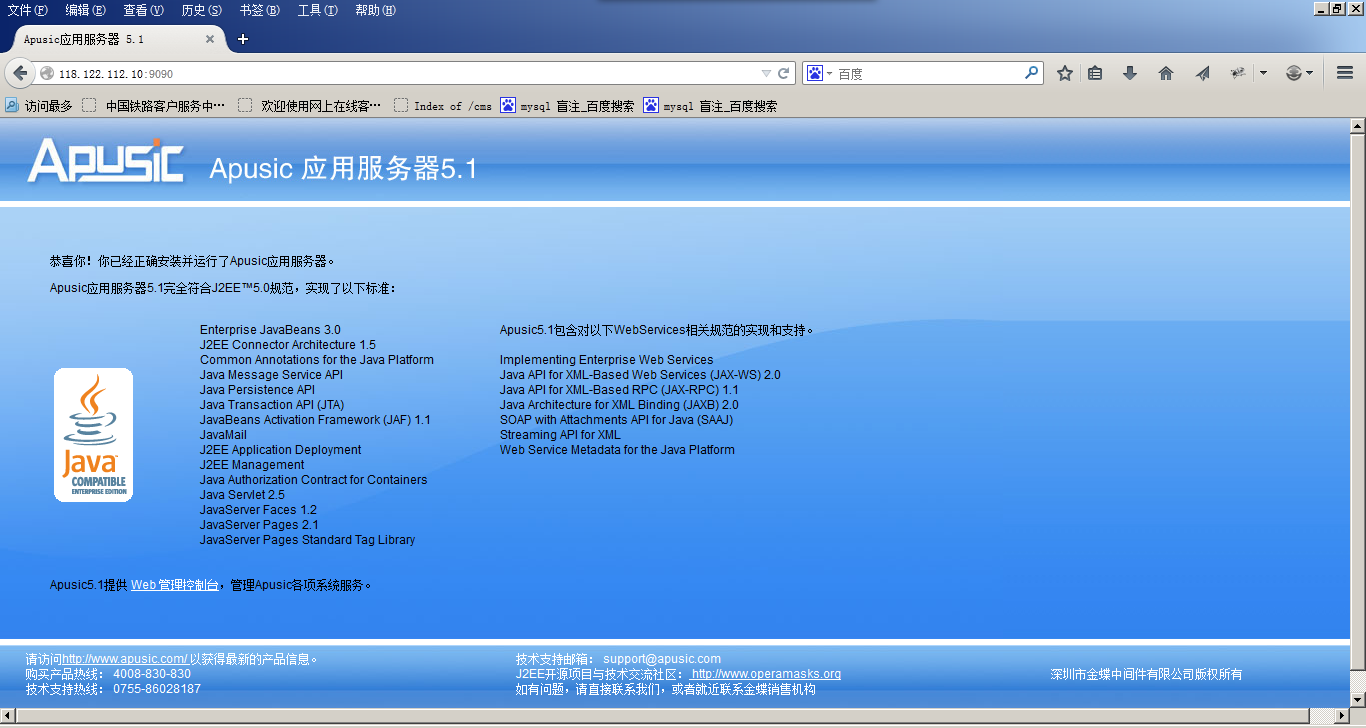Screen dimensions: 1366x728
Task: Click 'Java Transaction API (JTA)' text
Action: tap(272, 405)
